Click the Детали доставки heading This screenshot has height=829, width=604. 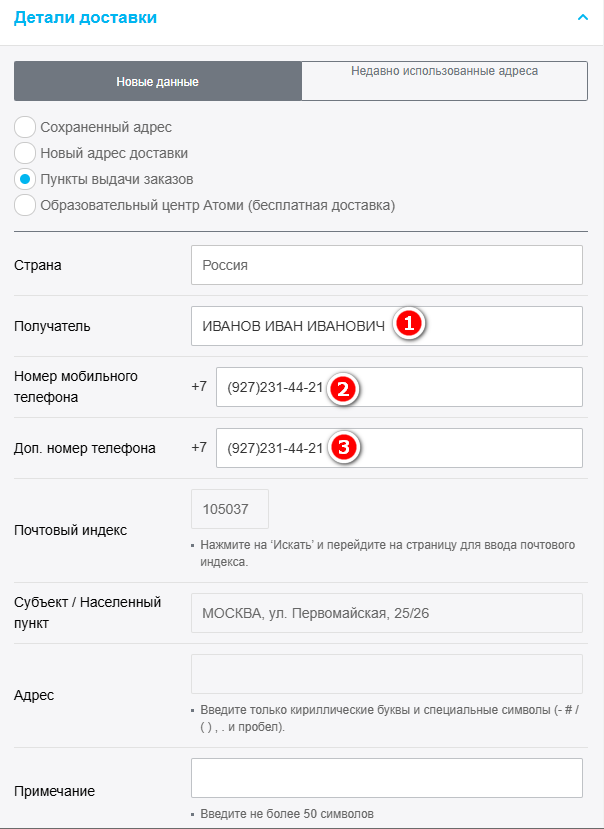[x=85, y=17]
